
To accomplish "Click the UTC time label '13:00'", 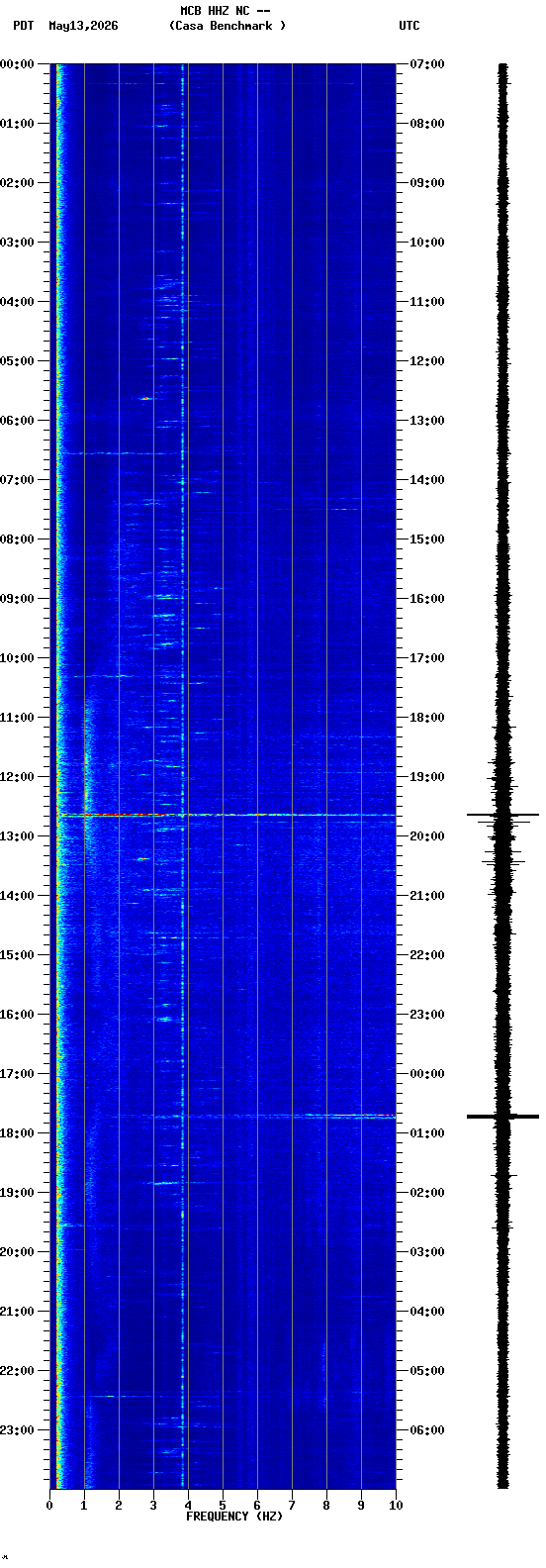I will tap(427, 421).
